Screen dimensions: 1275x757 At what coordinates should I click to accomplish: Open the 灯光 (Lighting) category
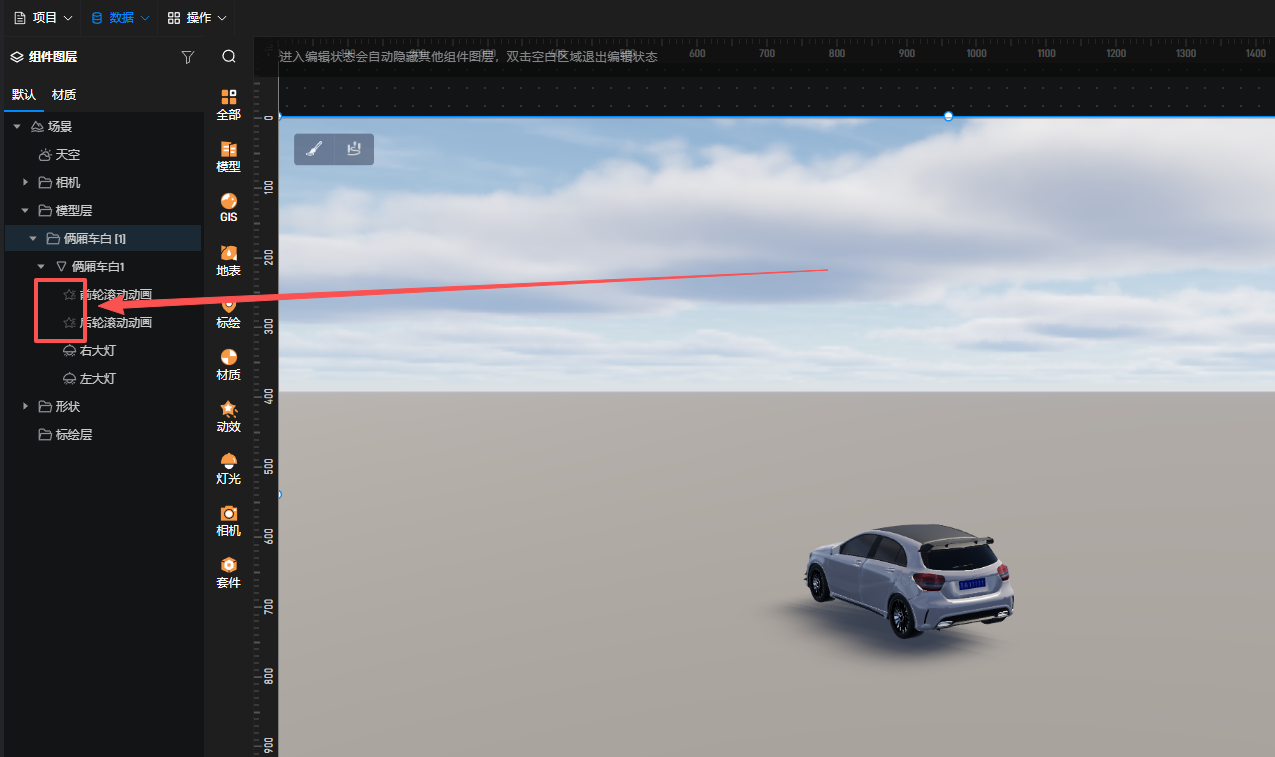[228, 467]
